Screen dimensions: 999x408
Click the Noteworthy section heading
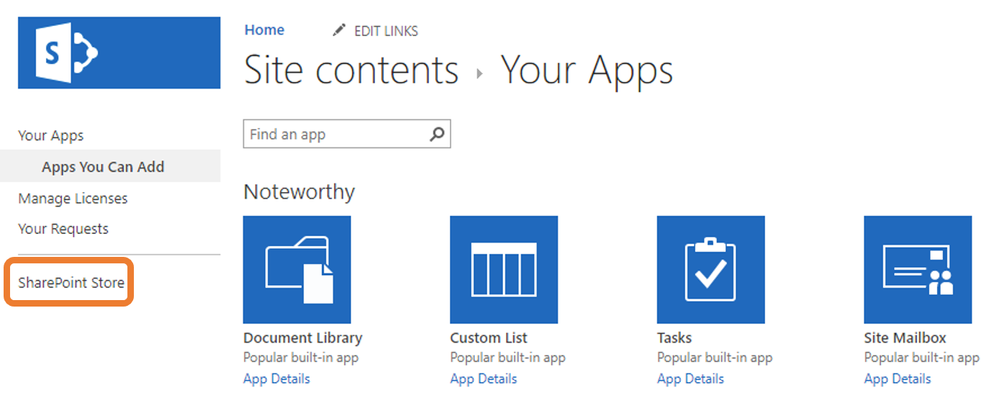tap(299, 191)
